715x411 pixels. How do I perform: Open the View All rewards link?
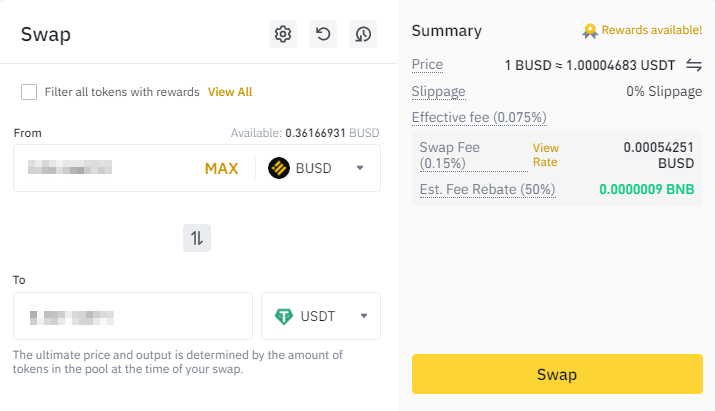[230, 92]
